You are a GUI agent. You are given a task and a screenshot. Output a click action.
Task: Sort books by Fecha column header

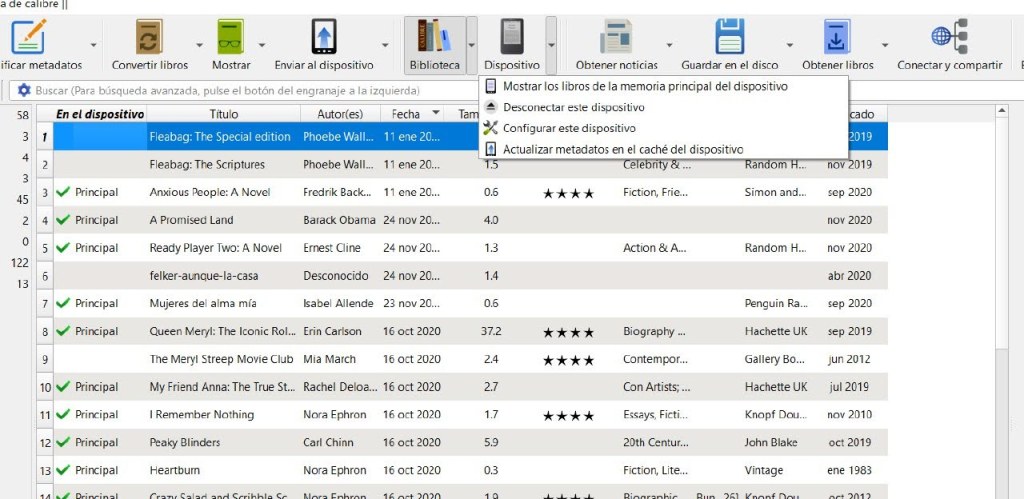coord(406,114)
